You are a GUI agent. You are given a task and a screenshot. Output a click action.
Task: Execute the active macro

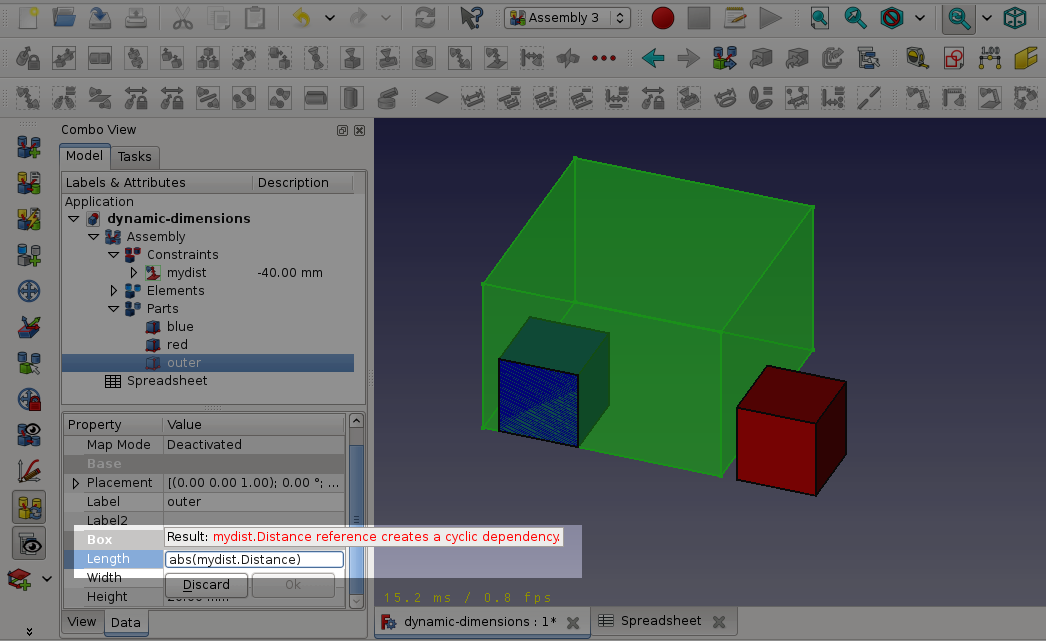(x=772, y=17)
